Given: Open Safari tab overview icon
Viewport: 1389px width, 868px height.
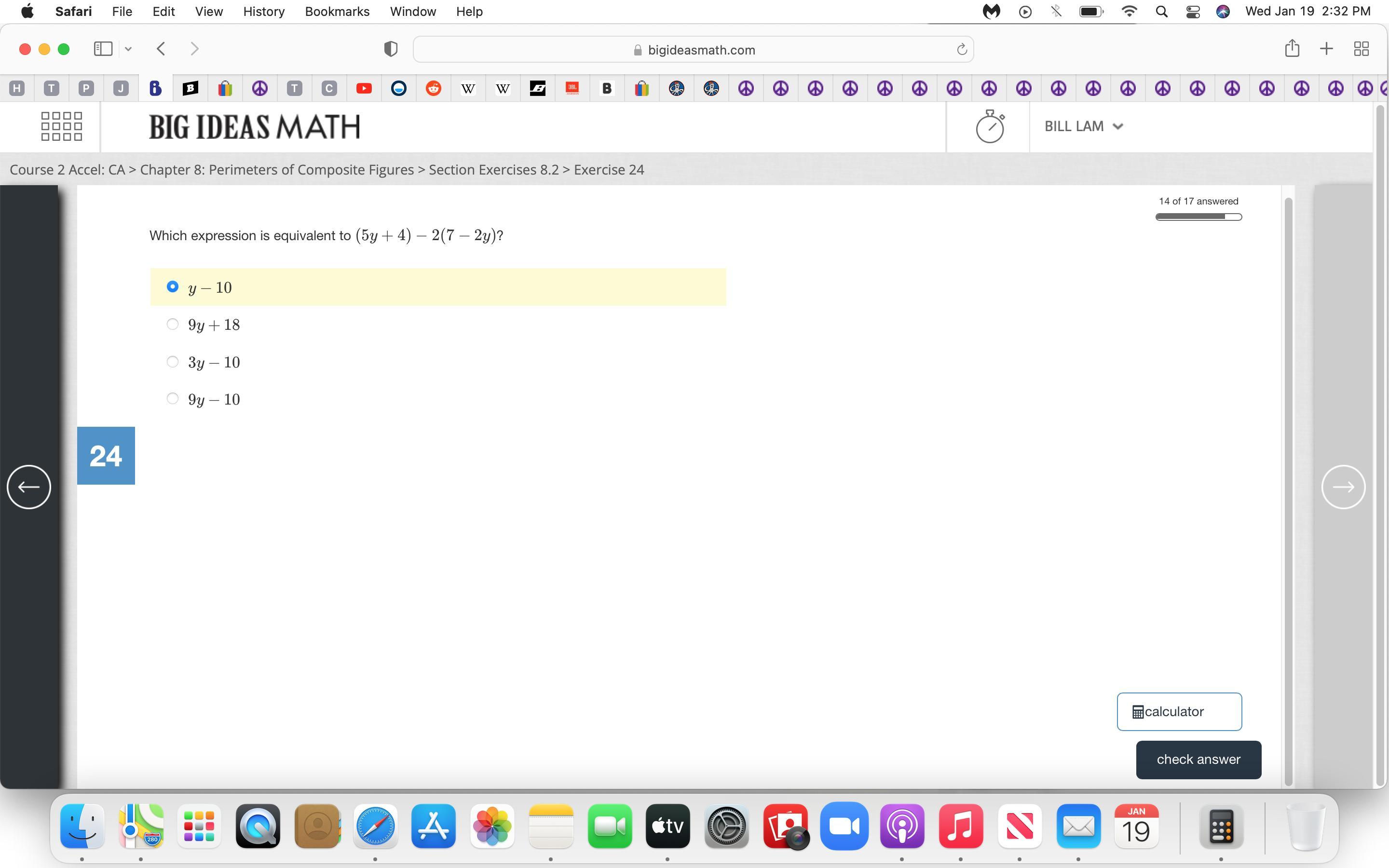Looking at the screenshot, I should (1361, 49).
